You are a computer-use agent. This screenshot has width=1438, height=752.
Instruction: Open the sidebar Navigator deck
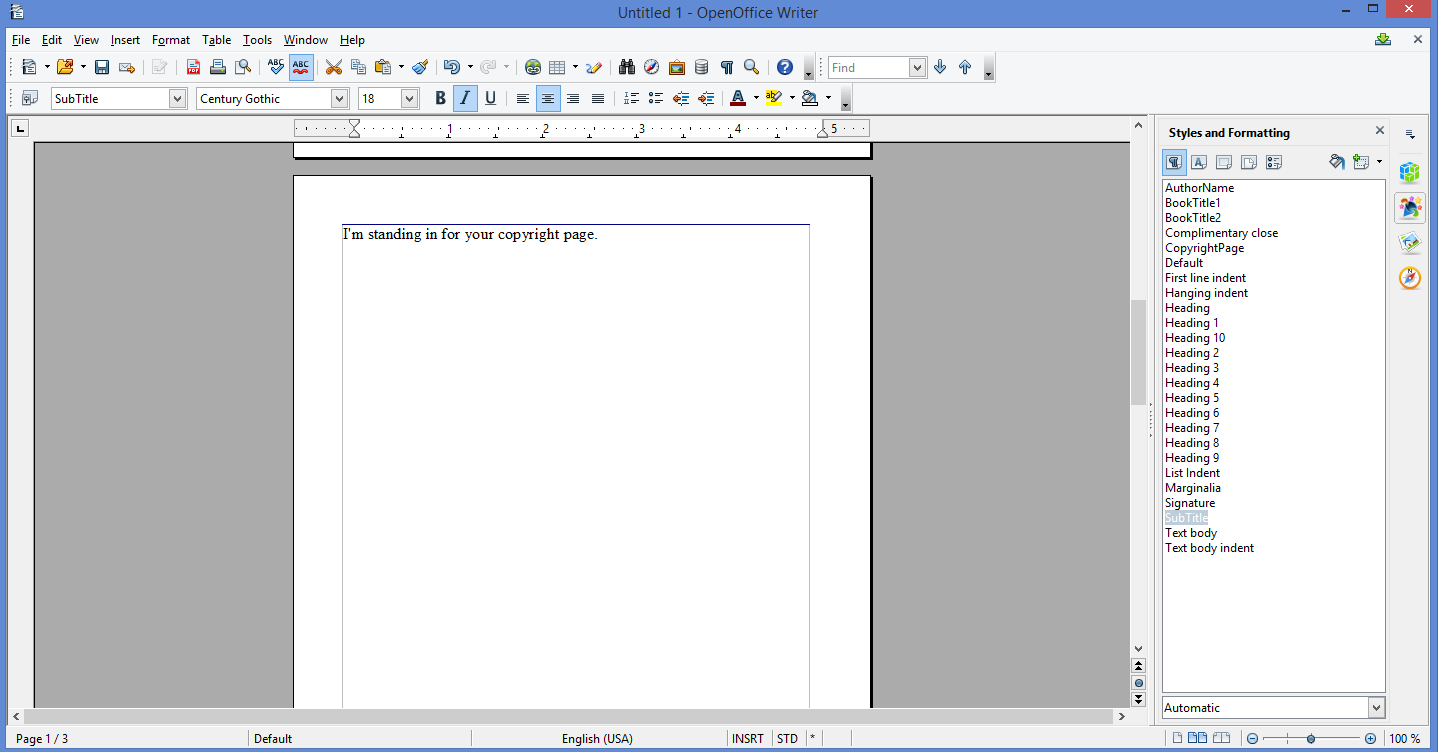1410,278
